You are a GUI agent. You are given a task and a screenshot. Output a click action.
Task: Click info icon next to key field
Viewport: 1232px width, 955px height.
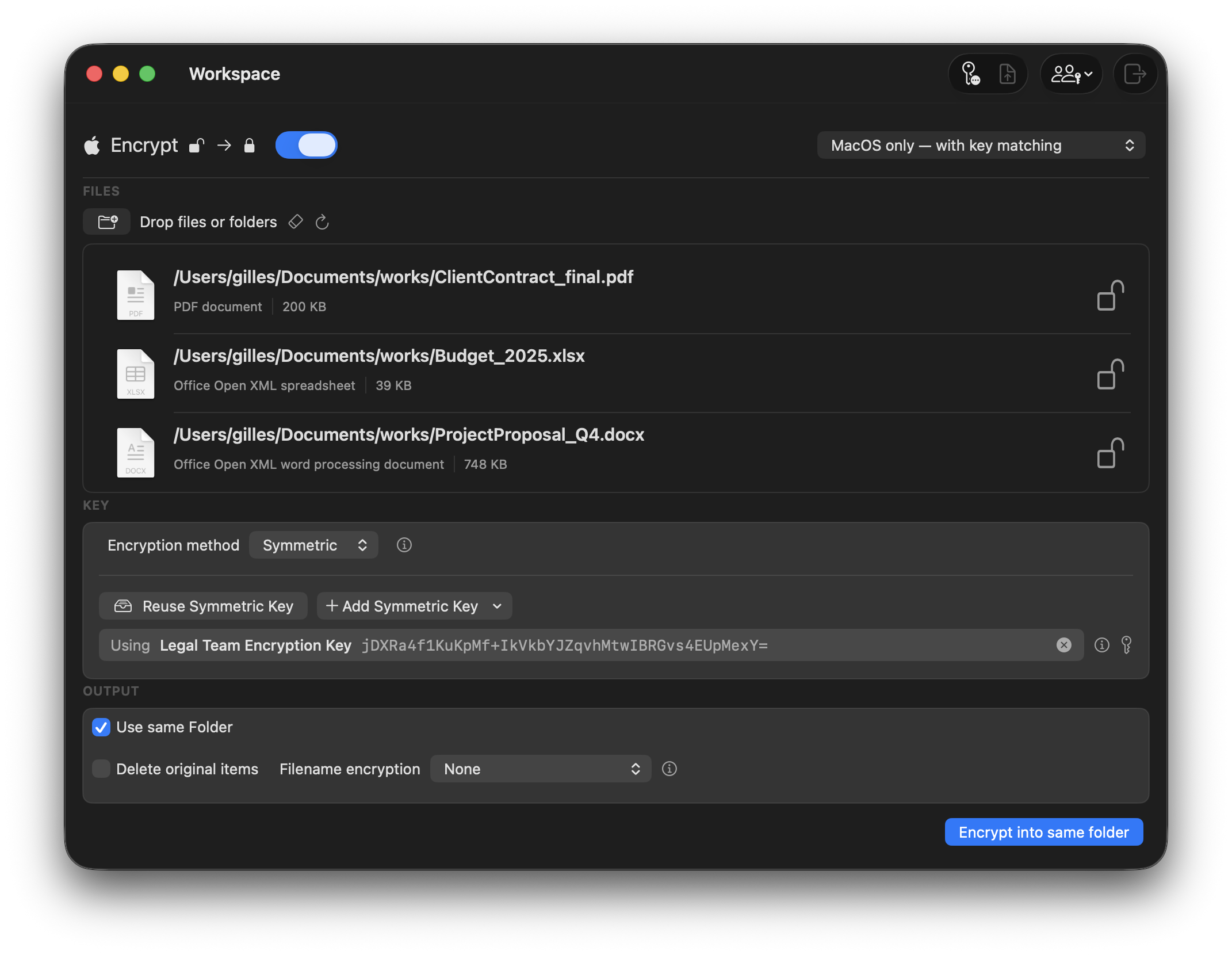(1101, 645)
